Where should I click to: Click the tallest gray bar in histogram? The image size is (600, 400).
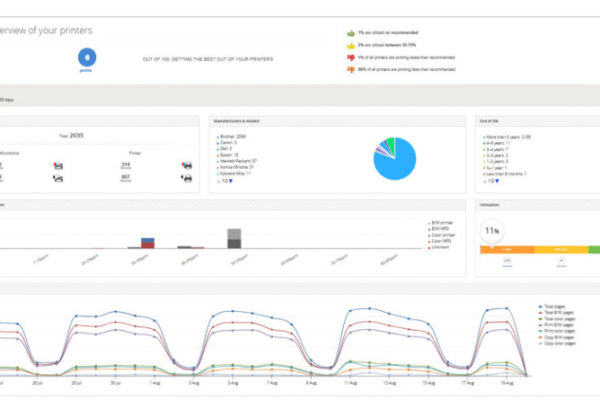234,238
